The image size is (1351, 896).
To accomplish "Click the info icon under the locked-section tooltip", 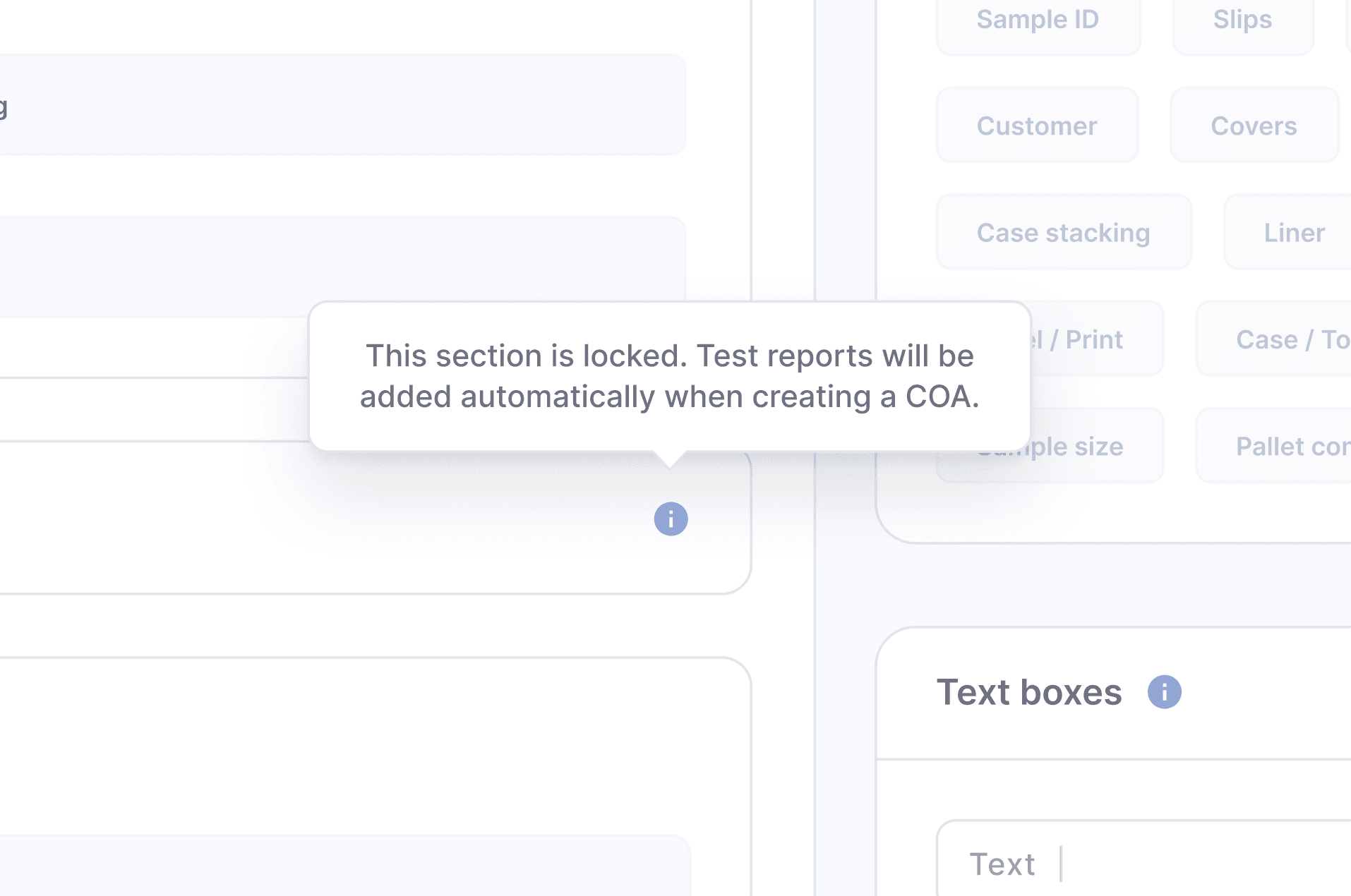I will (x=671, y=519).
